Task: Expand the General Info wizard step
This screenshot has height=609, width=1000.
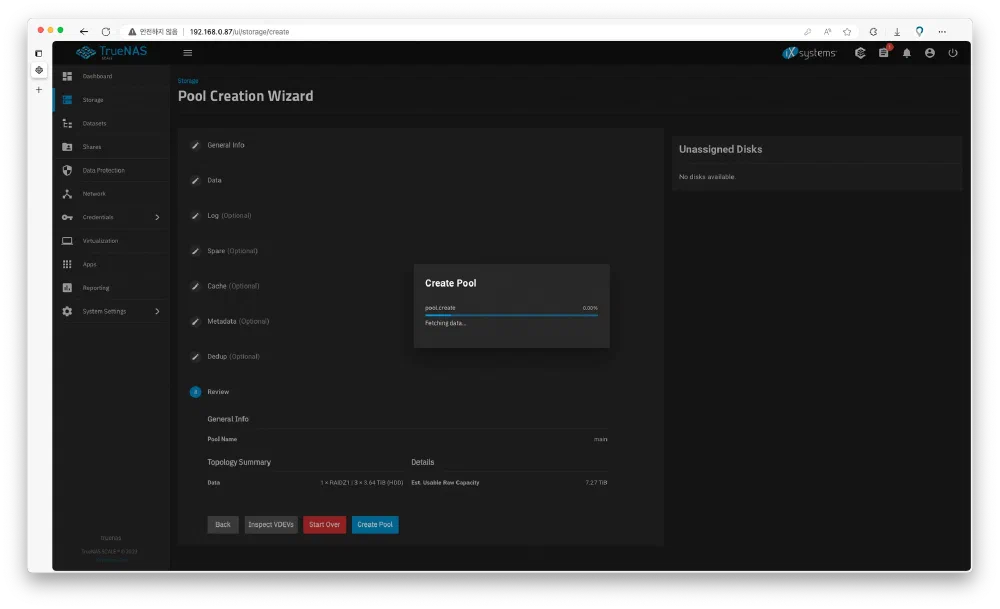Action: pyautogui.click(x=225, y=145)
